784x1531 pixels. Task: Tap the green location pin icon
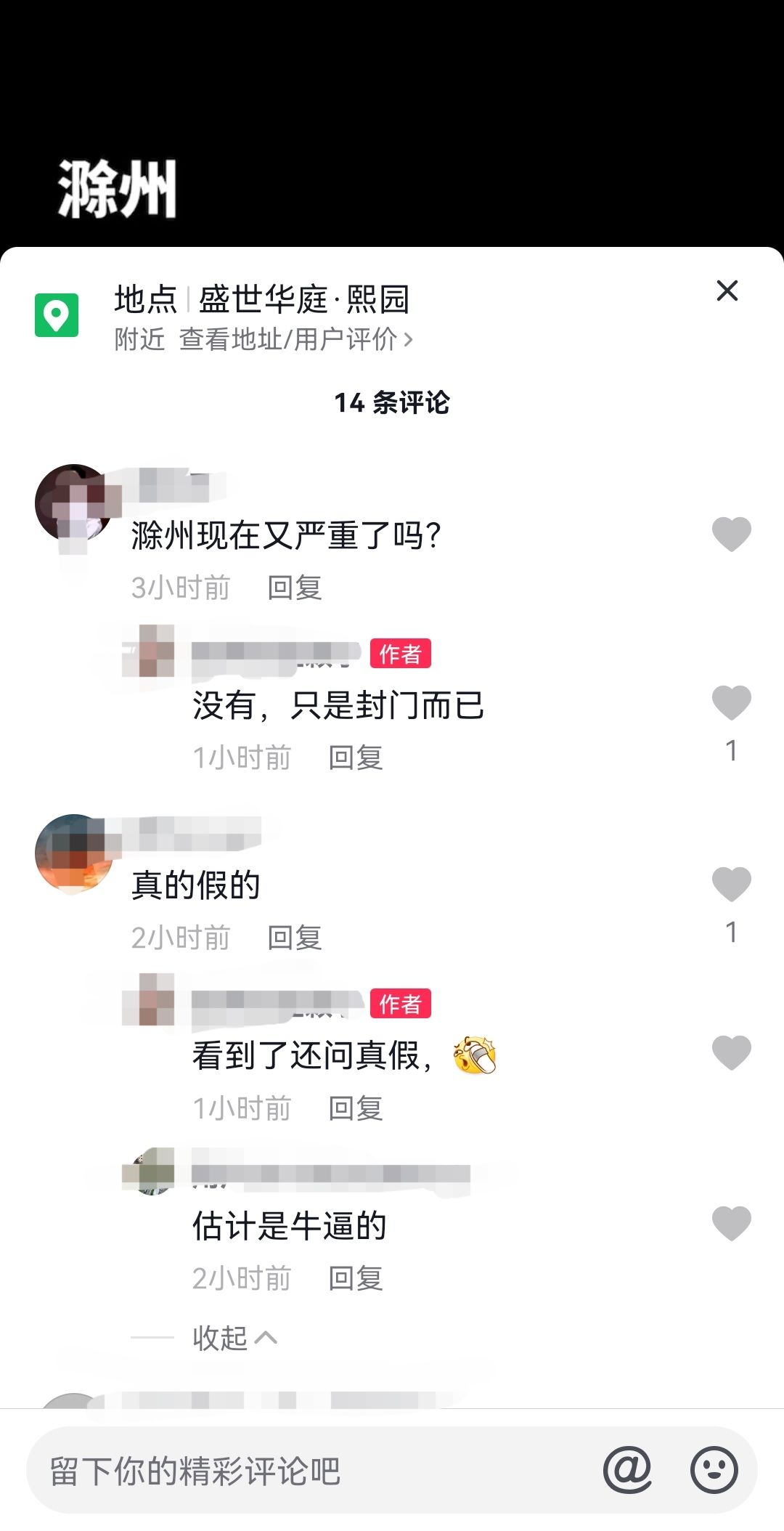[57, 315]
